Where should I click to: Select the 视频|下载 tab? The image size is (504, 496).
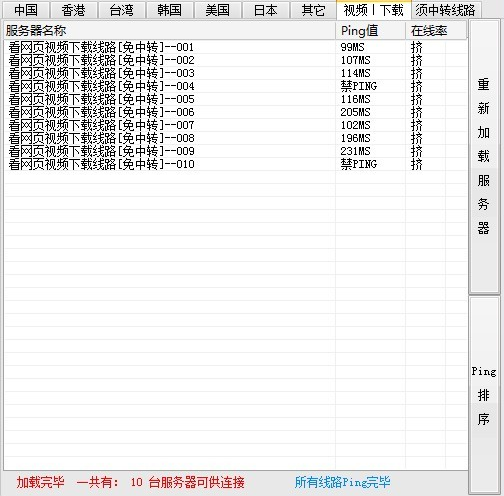coord(374,10)
